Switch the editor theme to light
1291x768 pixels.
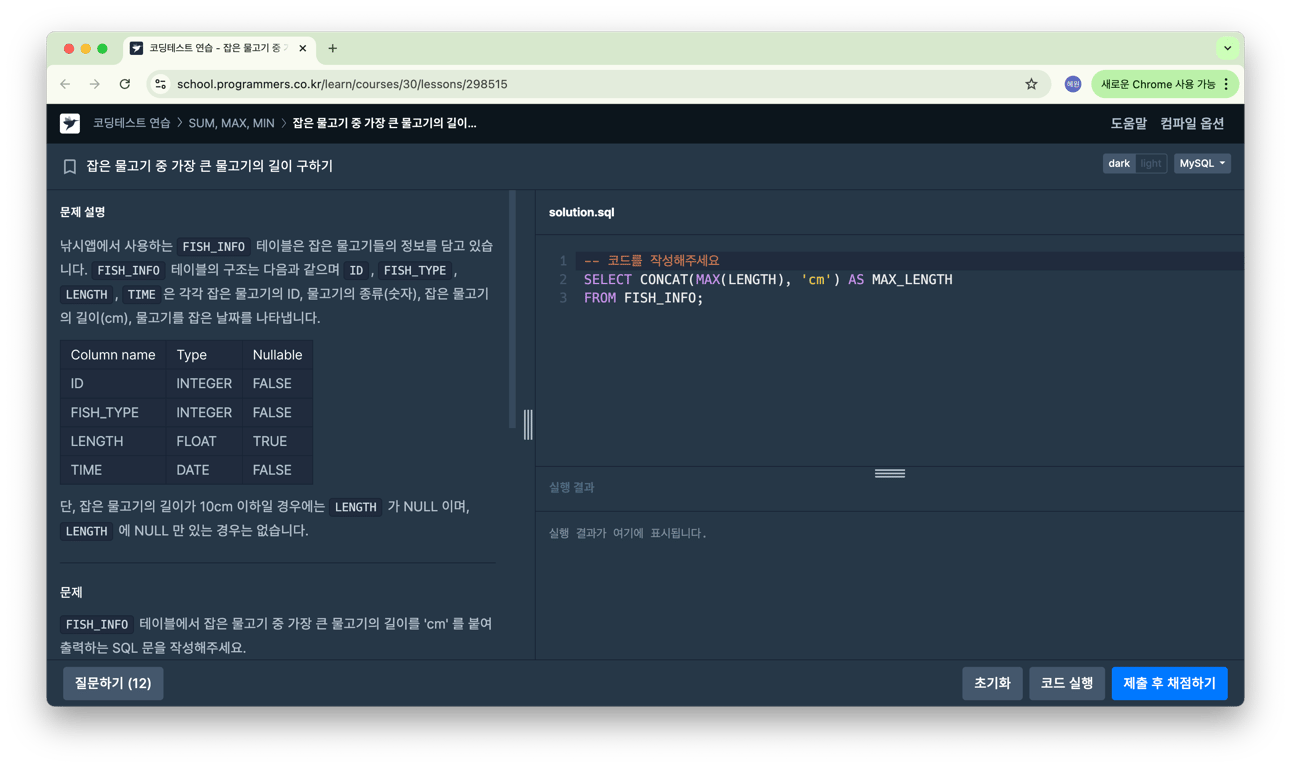[1150, 162]
